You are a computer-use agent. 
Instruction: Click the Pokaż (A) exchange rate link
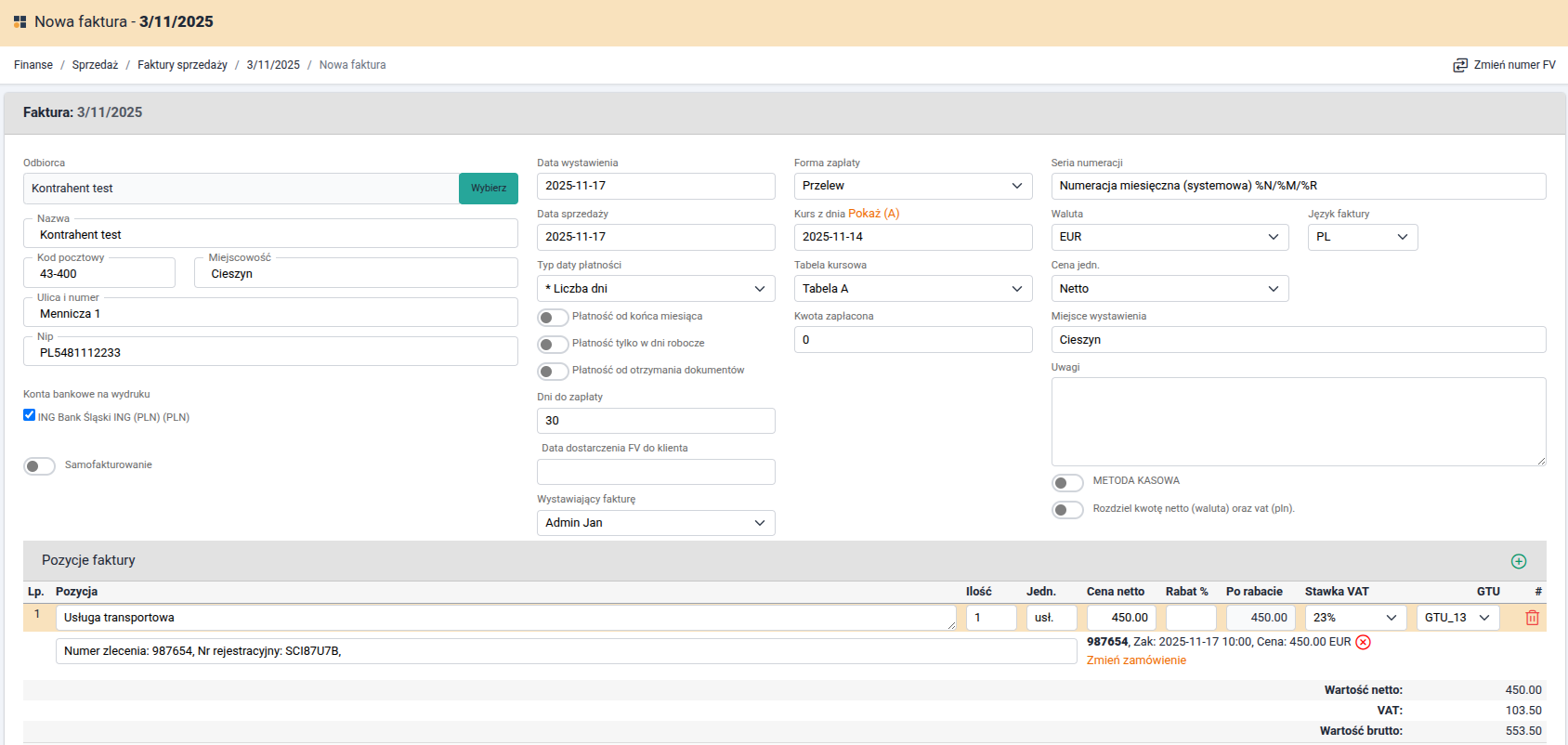(873, 214)
